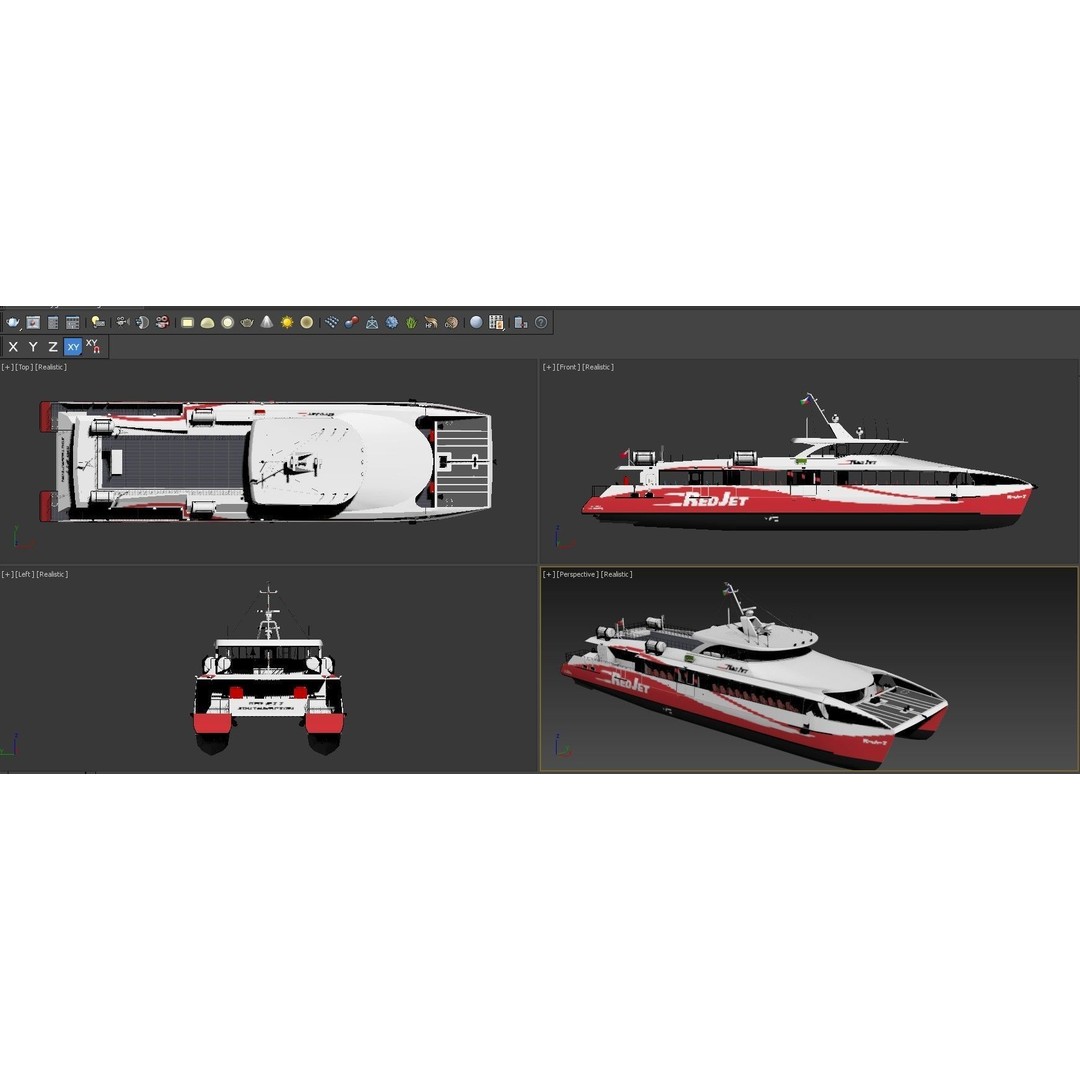
Task: Click the red video camera icon
Action: pyautogui.click(x=163, y=322)
